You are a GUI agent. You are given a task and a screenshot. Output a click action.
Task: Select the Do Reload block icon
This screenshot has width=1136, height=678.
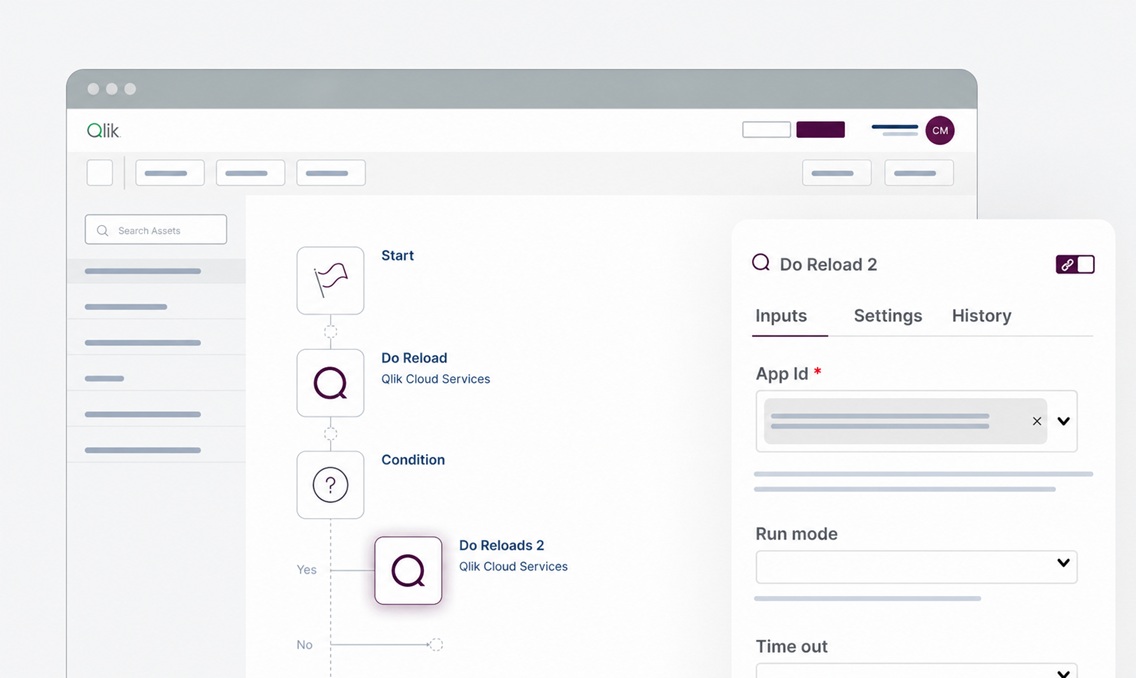330,382
